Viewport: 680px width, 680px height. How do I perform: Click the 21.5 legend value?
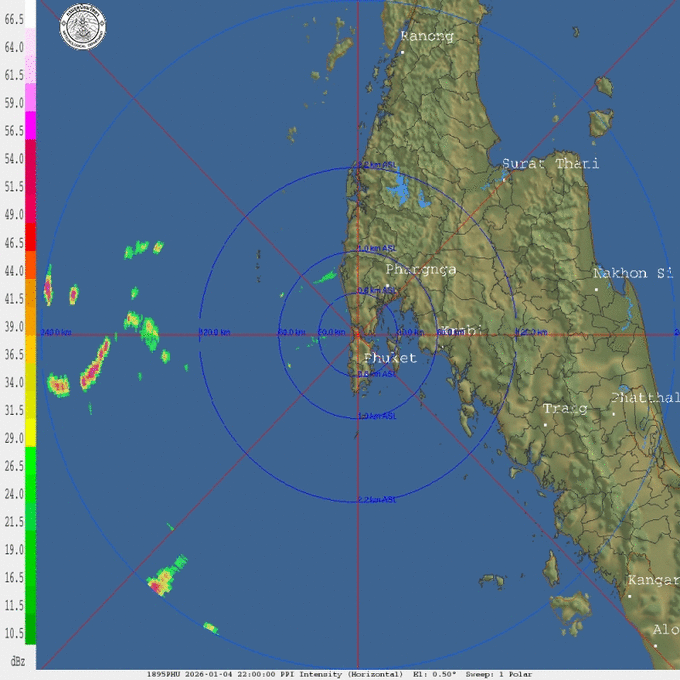pos(14,522)
